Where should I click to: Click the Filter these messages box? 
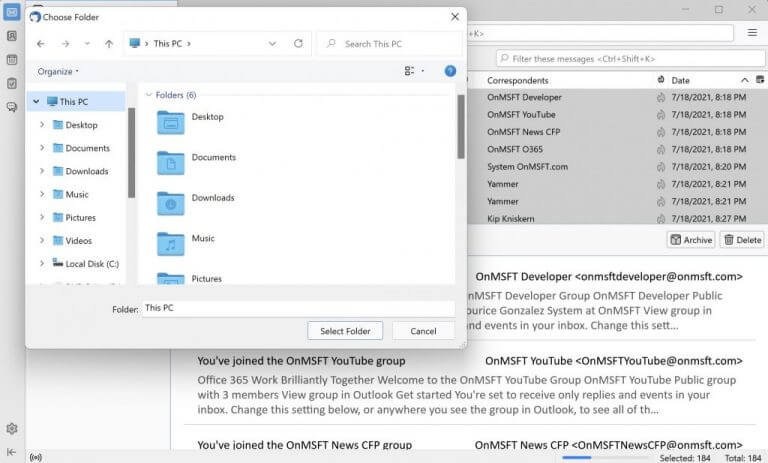coord(630,58)
